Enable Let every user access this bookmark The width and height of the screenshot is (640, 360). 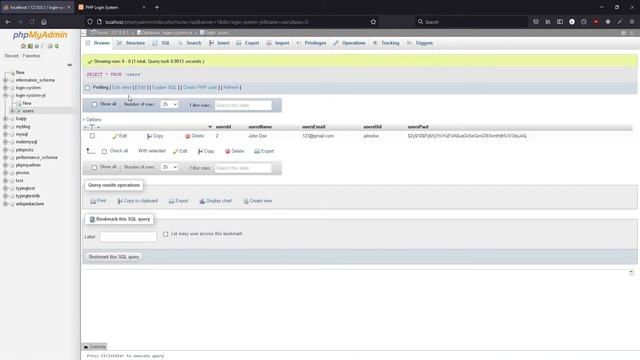(165, 234)
